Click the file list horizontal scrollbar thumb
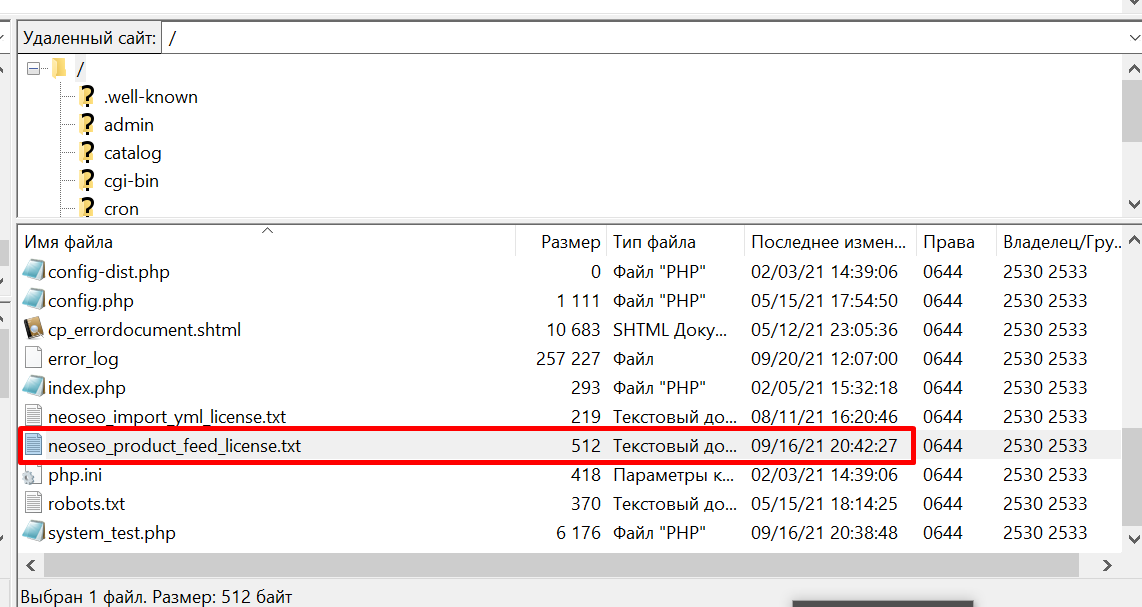The width and height of the screenshot is (1142, 607). pyautogui.click(x=561, y=565)
